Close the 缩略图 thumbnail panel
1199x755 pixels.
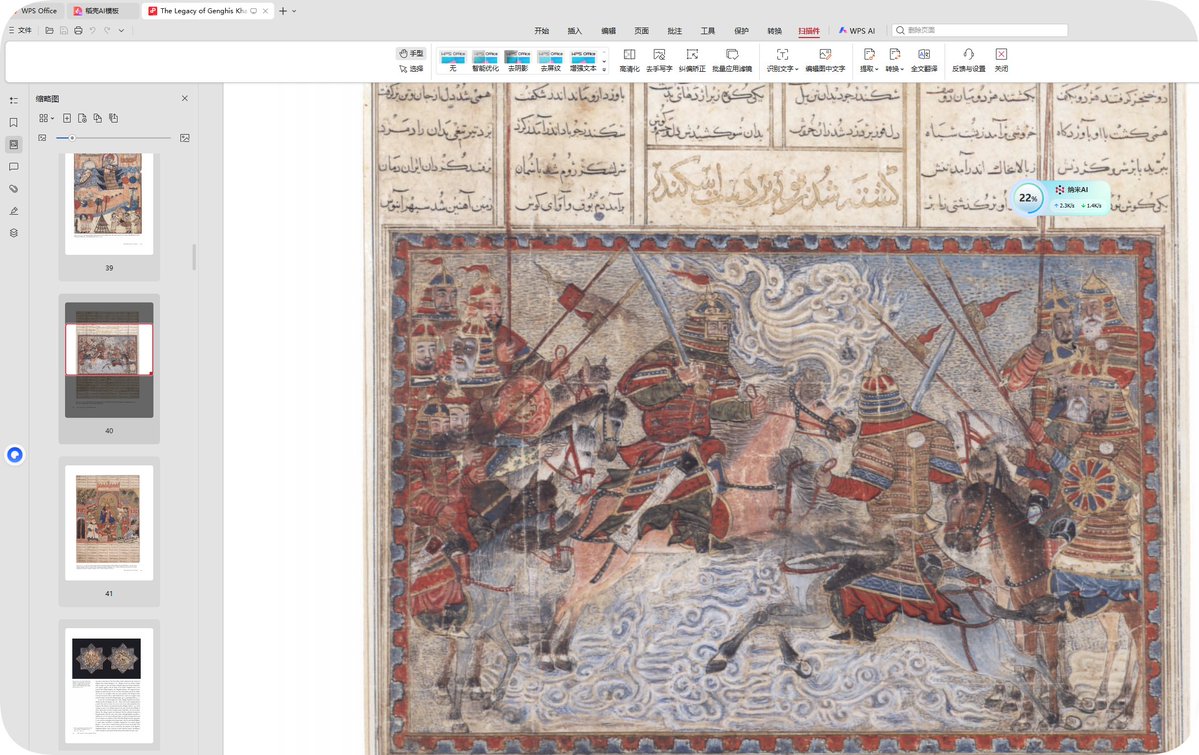point(184,99)
